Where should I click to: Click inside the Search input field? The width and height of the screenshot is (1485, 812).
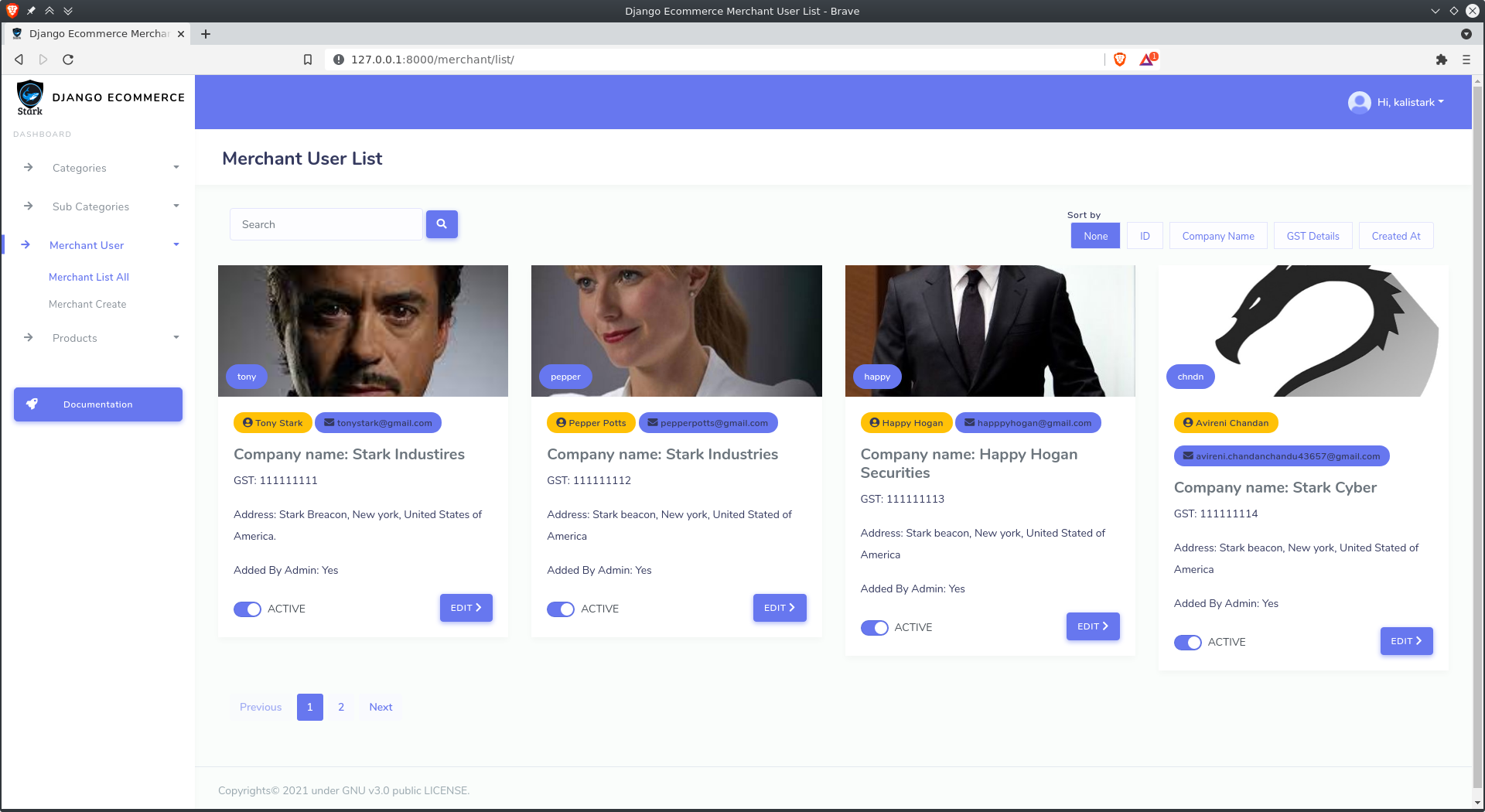pos(326,224)
